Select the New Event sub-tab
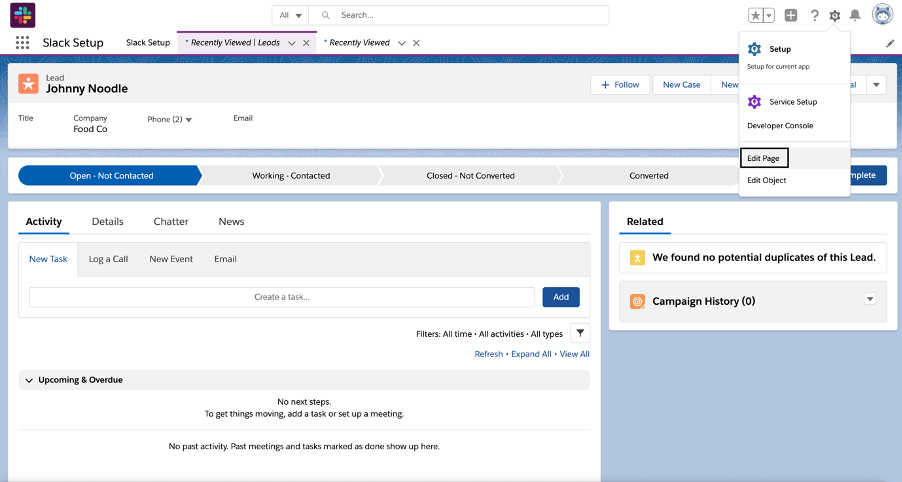Screen dimensions: 902x482 tap(171, 259)
